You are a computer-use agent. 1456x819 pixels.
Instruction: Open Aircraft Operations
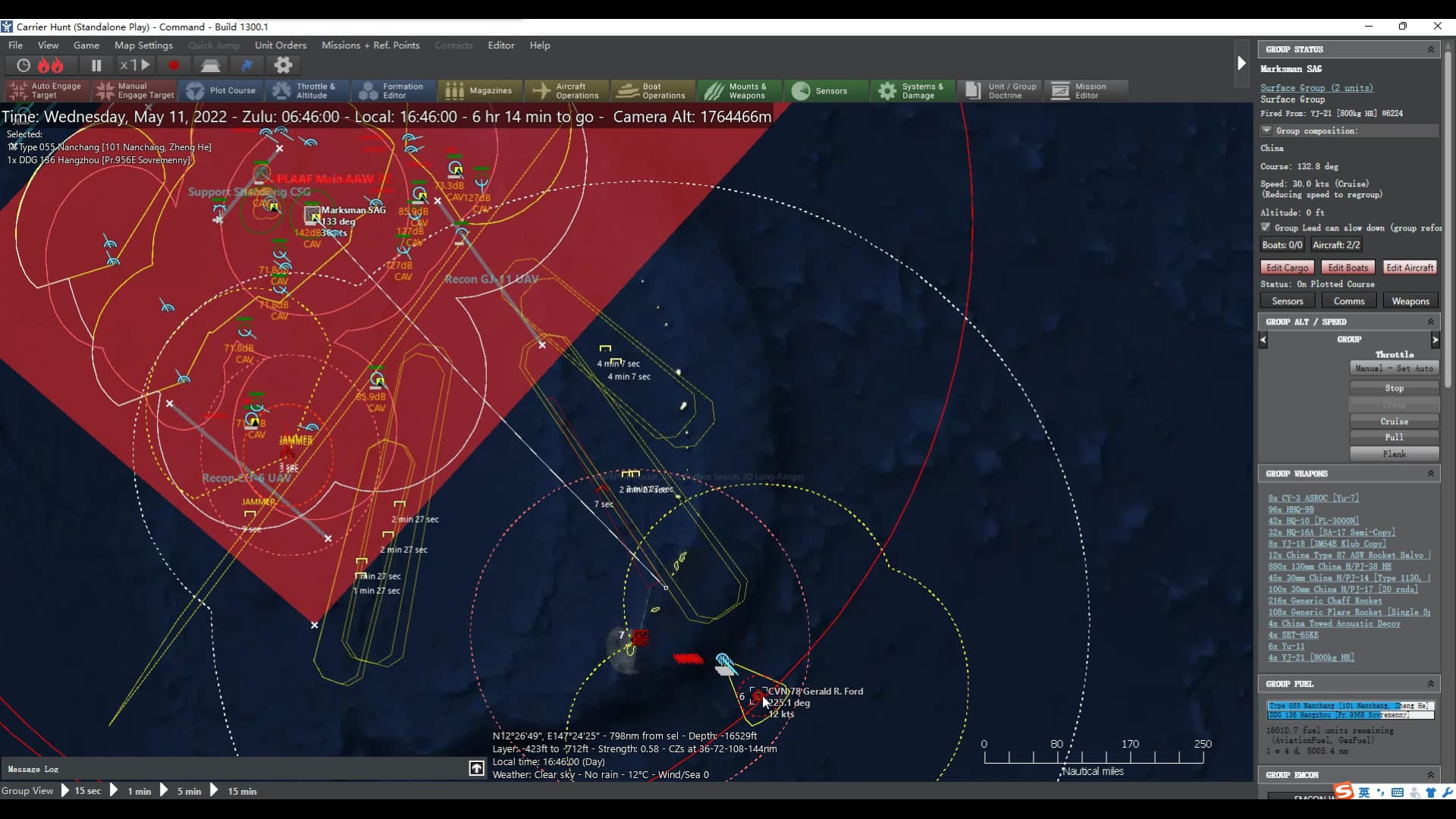(x=567, y=91)
